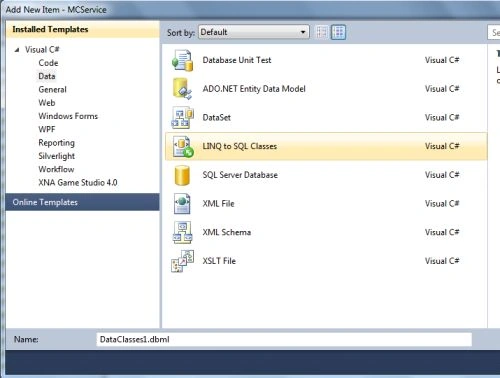Choose ADO.NET Entity Data Model template name
500x378 pixels.
click(x=254, y=89)
